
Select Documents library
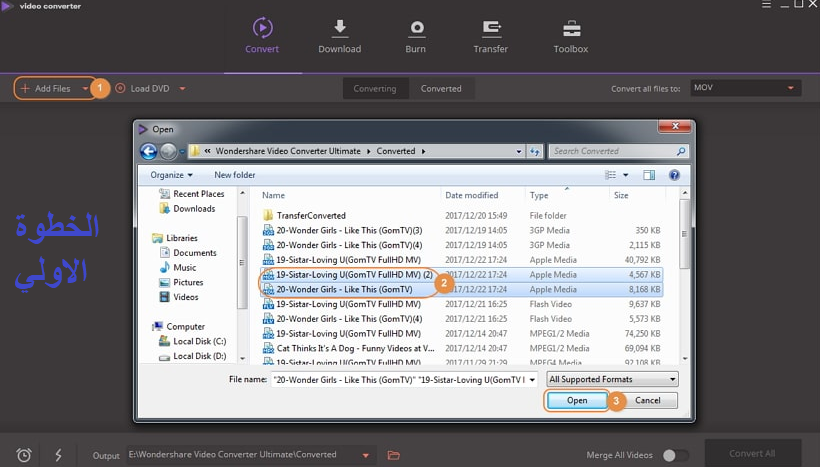tap(188, 253)
